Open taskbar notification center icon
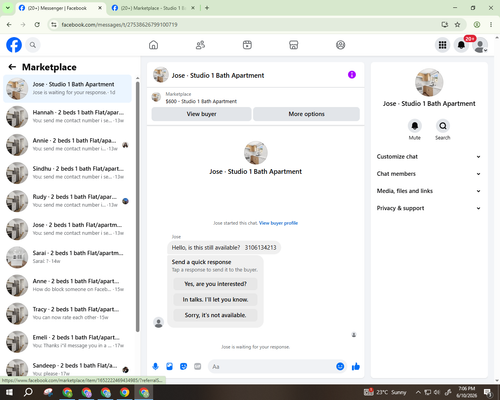This screenshot has width=500, height=400. tap(488, 392)
